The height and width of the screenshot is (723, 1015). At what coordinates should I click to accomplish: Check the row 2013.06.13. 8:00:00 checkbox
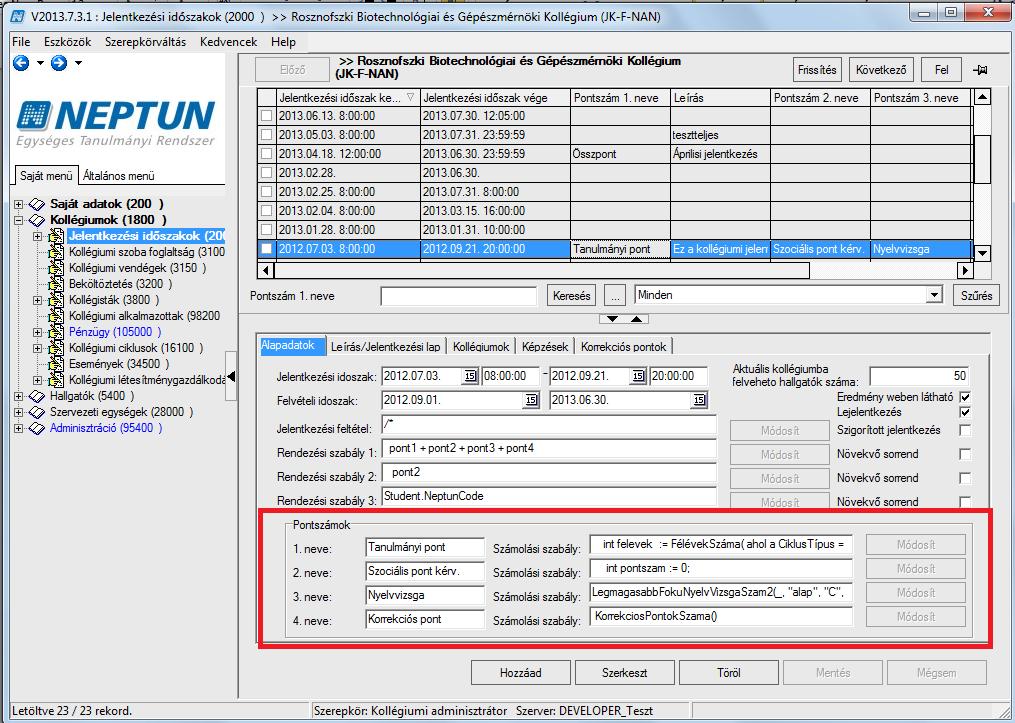(266, 116)
